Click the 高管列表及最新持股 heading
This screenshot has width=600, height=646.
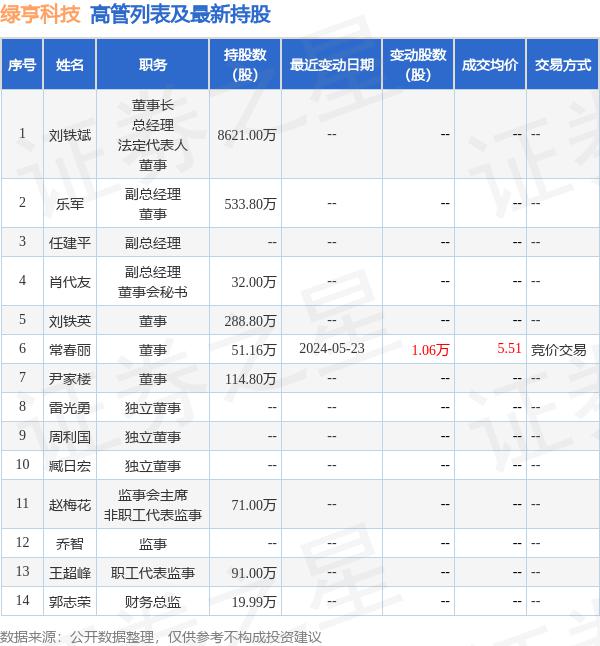[x=180, y=14]
